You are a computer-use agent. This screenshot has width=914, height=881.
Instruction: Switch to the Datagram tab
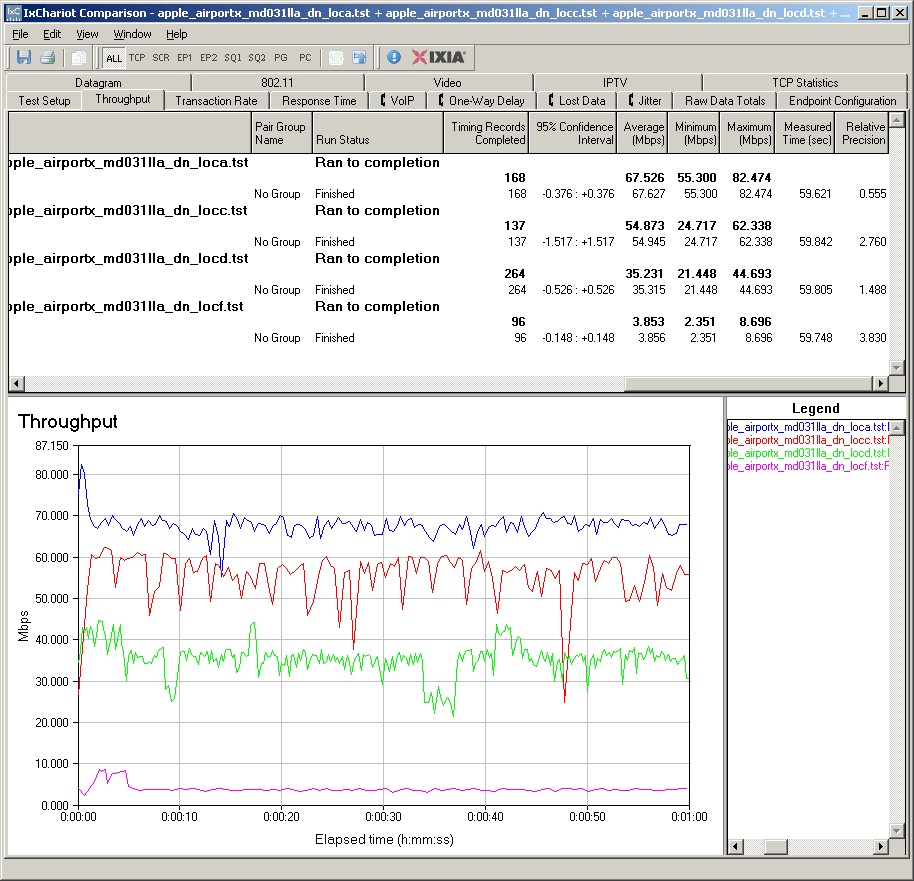click(x=99, y=83)
